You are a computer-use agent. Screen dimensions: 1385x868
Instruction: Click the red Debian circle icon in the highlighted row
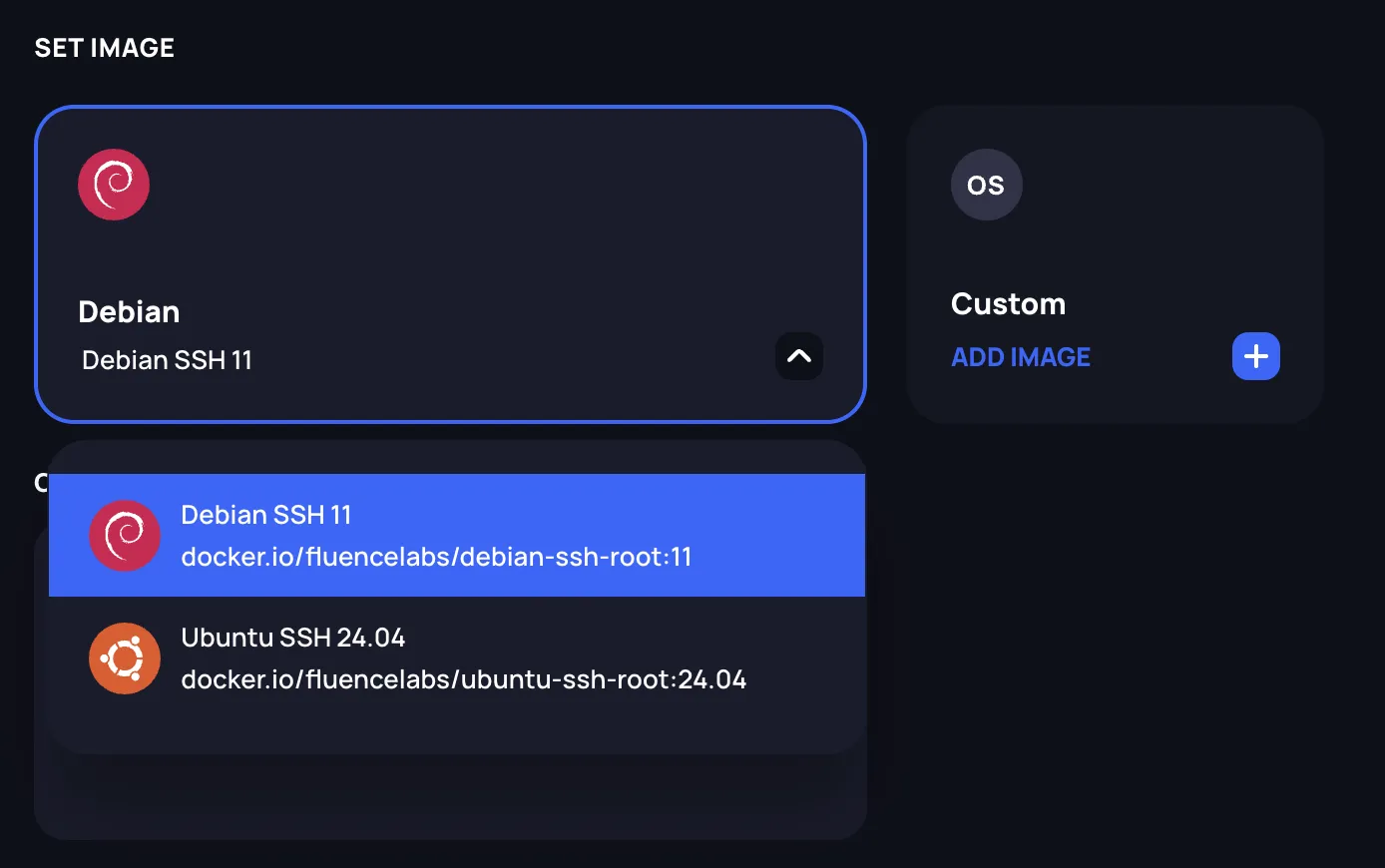click(124, 536)
